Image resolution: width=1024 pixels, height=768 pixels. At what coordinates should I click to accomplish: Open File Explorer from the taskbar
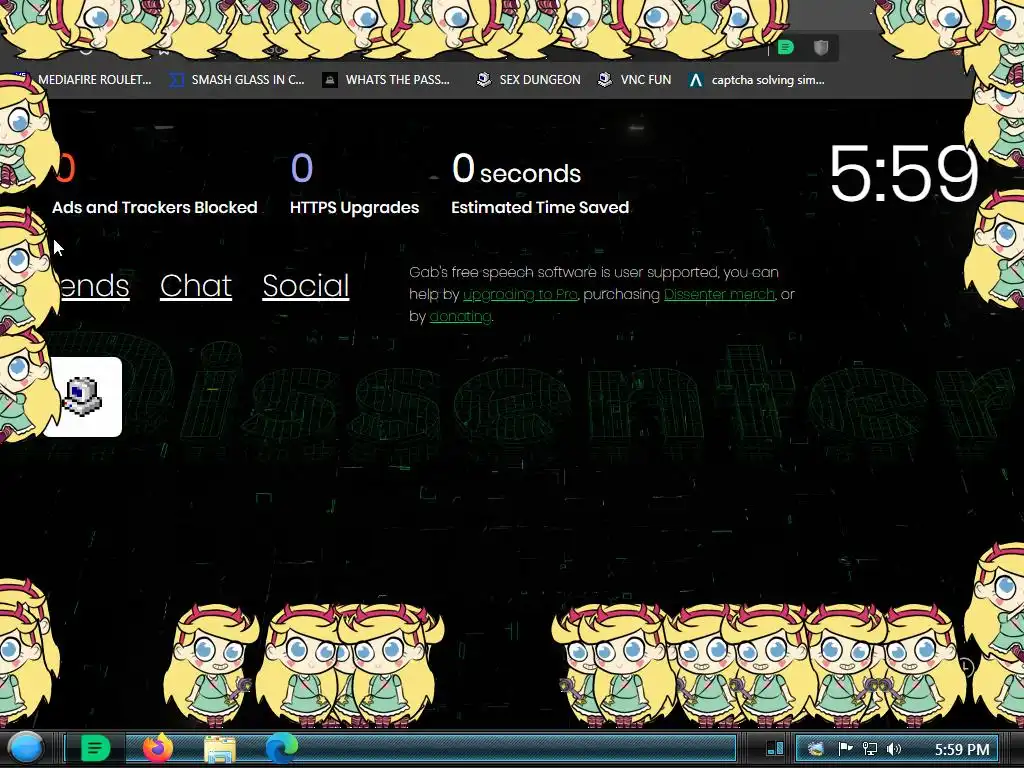(220, 749)
